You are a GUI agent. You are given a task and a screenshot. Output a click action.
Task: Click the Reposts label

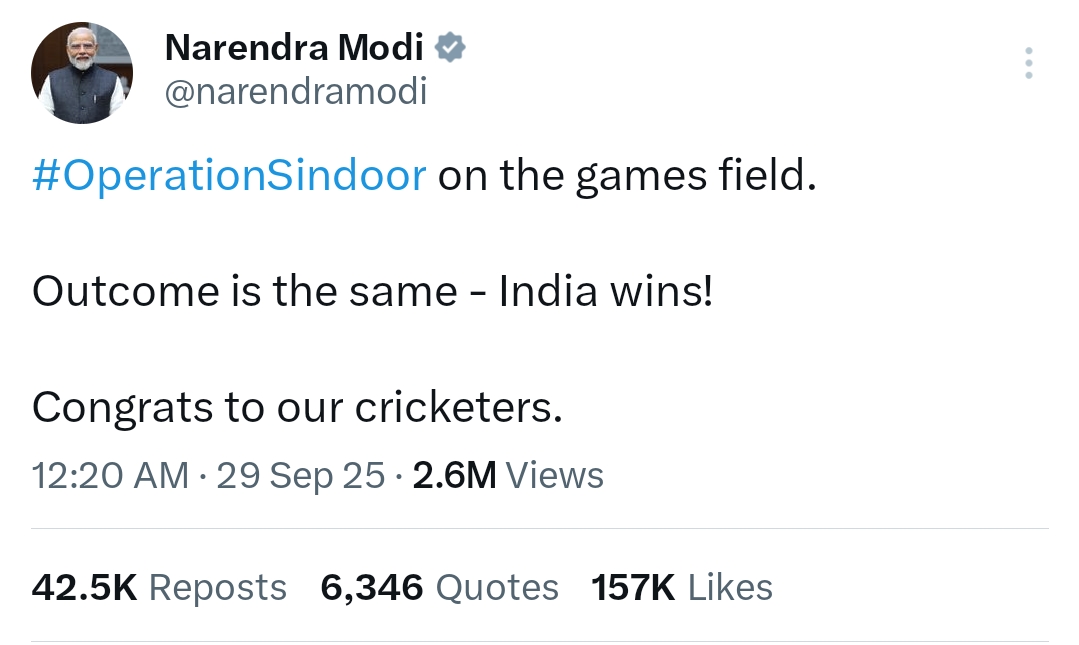coord(217,588)
